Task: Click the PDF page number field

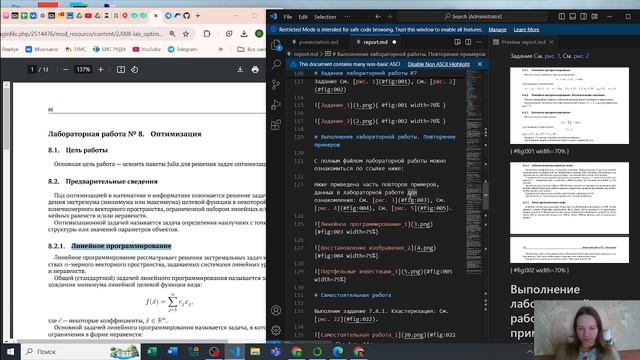Action: pyautogui.click(x=32, y=70)
